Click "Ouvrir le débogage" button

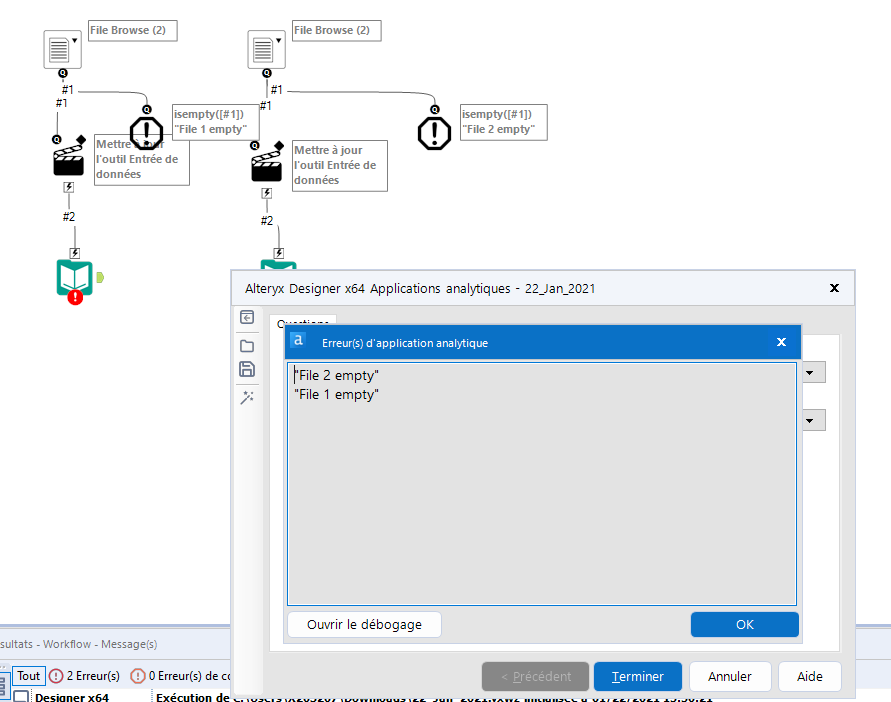tap(363, 624)
